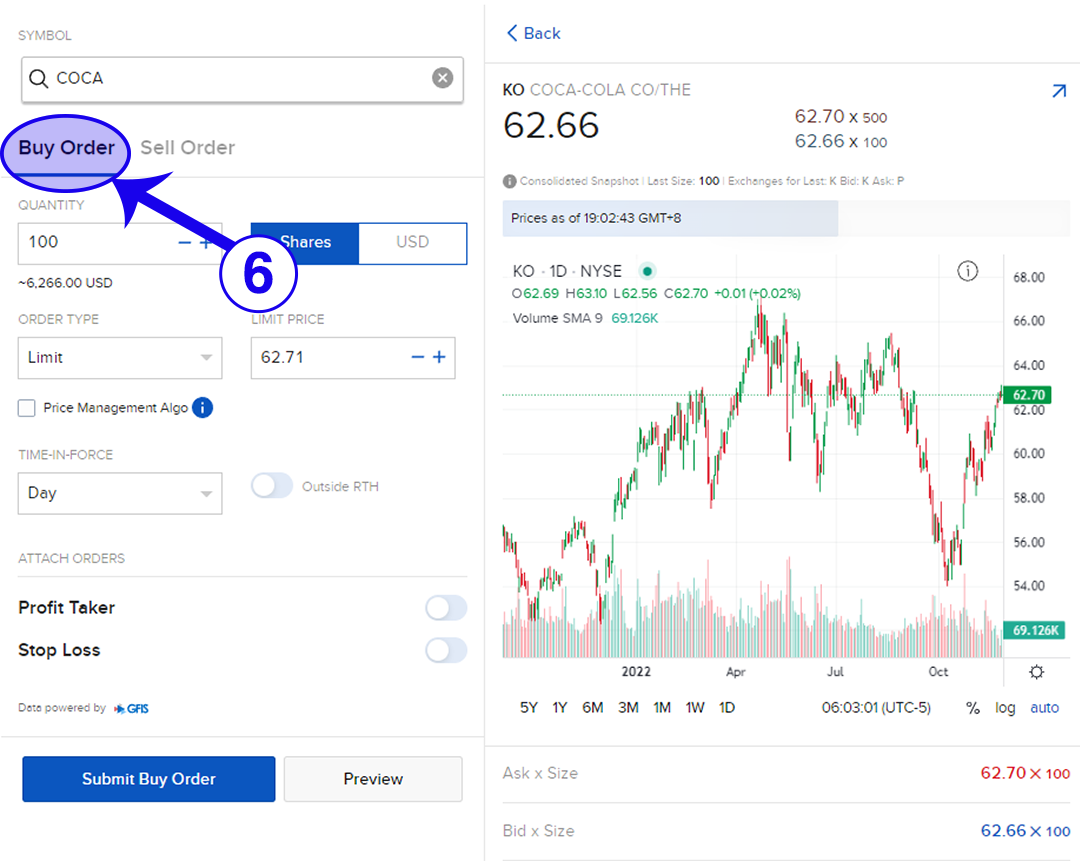Open the Time-in-Force dropdown
The height and width of the screenshot is (861, 1080).
point(120,493)
